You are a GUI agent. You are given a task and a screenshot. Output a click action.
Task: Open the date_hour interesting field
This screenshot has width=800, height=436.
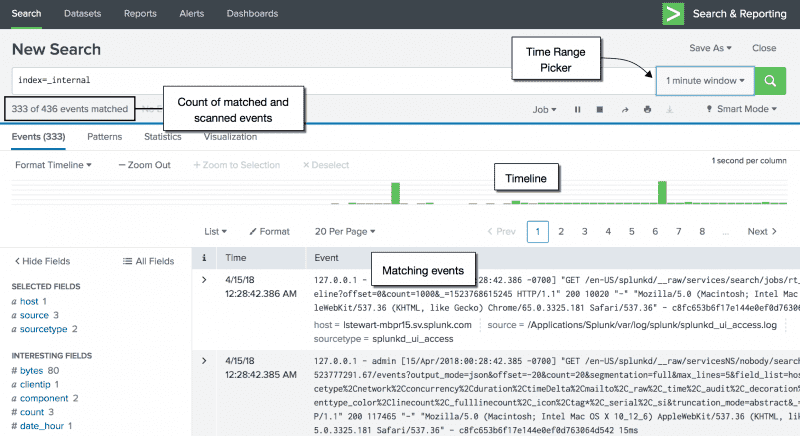coord(42,425)
